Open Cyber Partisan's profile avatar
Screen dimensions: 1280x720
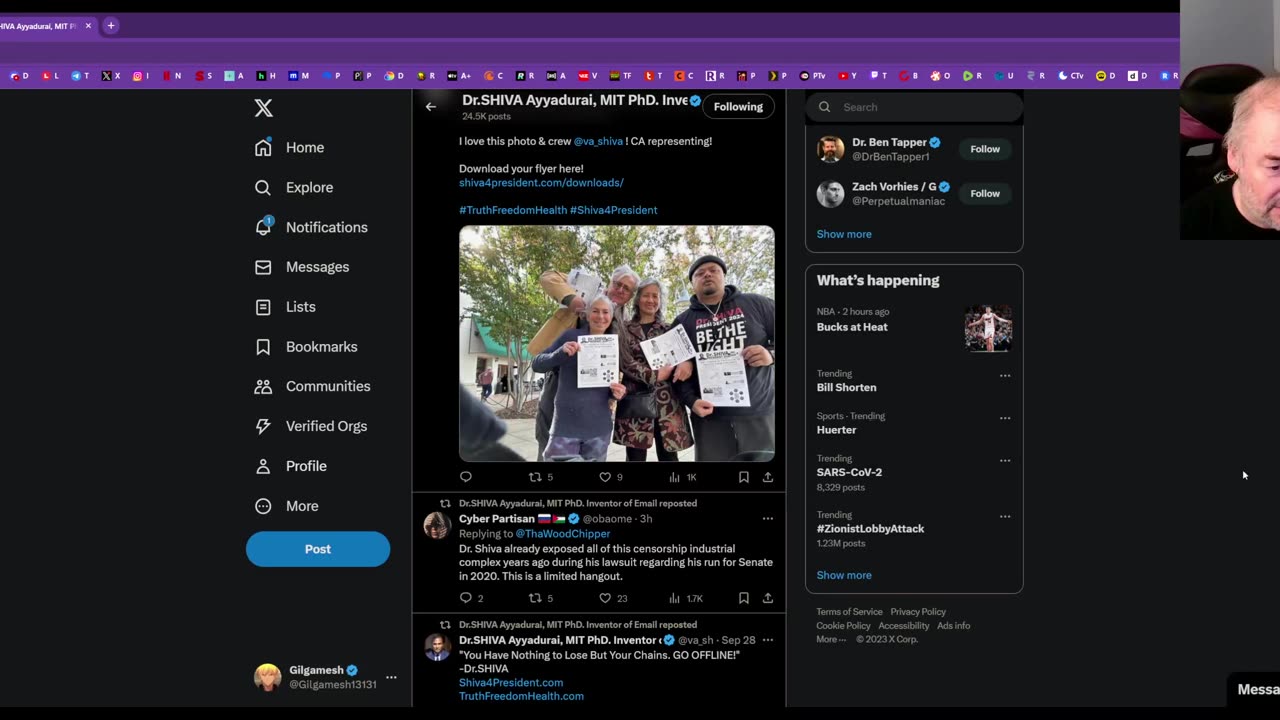437,525
